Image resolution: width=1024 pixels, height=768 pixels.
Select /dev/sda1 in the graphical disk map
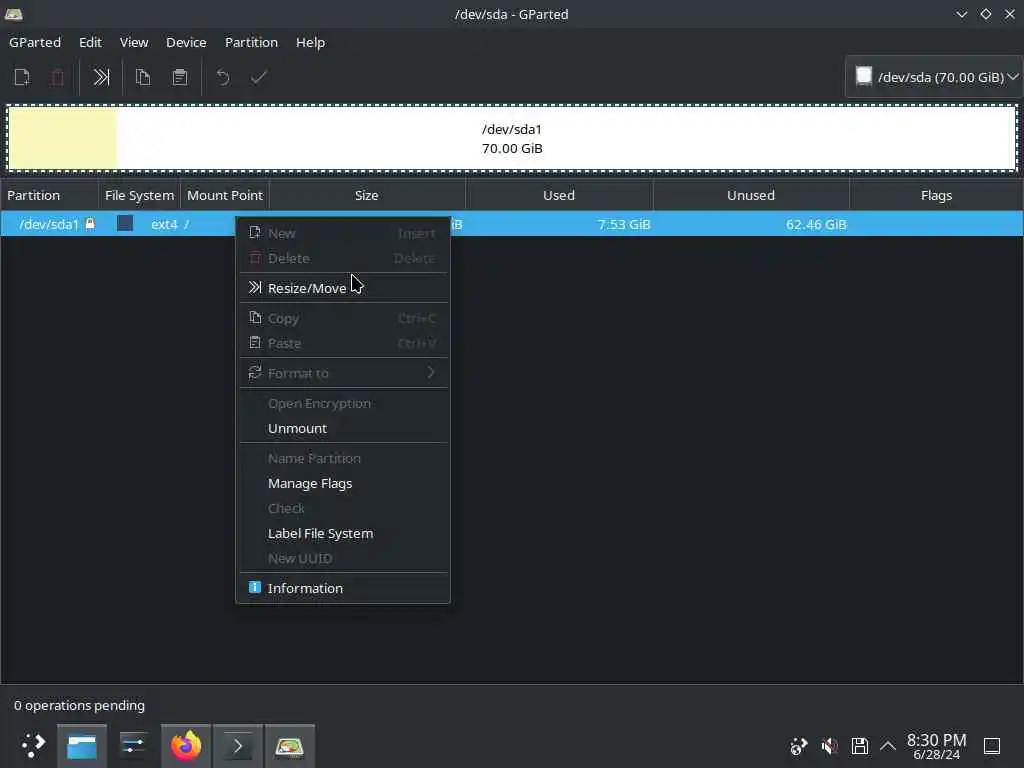(512, 138)
